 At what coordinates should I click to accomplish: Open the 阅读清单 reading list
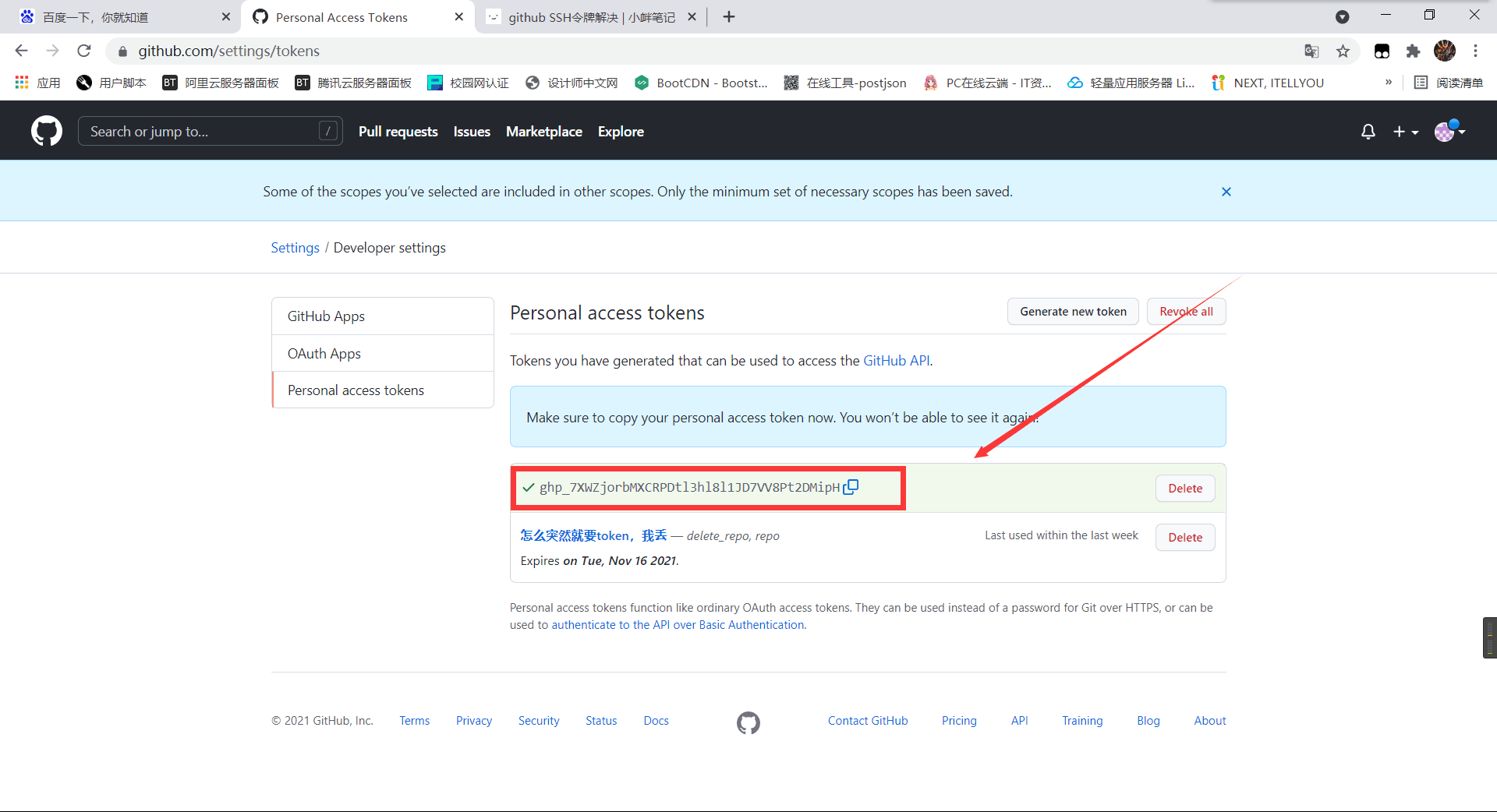coord(1449,83)
